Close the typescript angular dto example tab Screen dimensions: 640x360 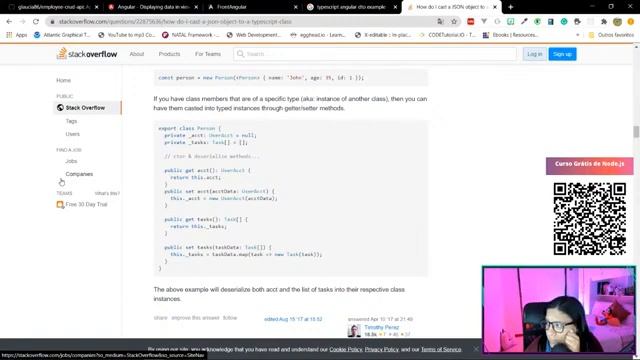(x=395, y=7)
